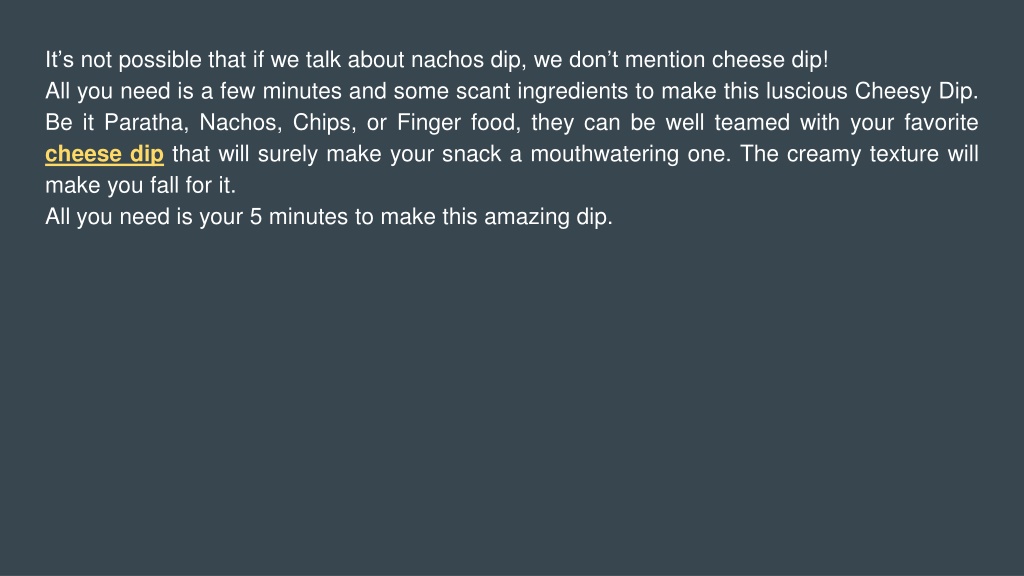Open the yellow 'cheese dip' hyperlink
This screenshot has width=1024, height=576.
point(104,154)
